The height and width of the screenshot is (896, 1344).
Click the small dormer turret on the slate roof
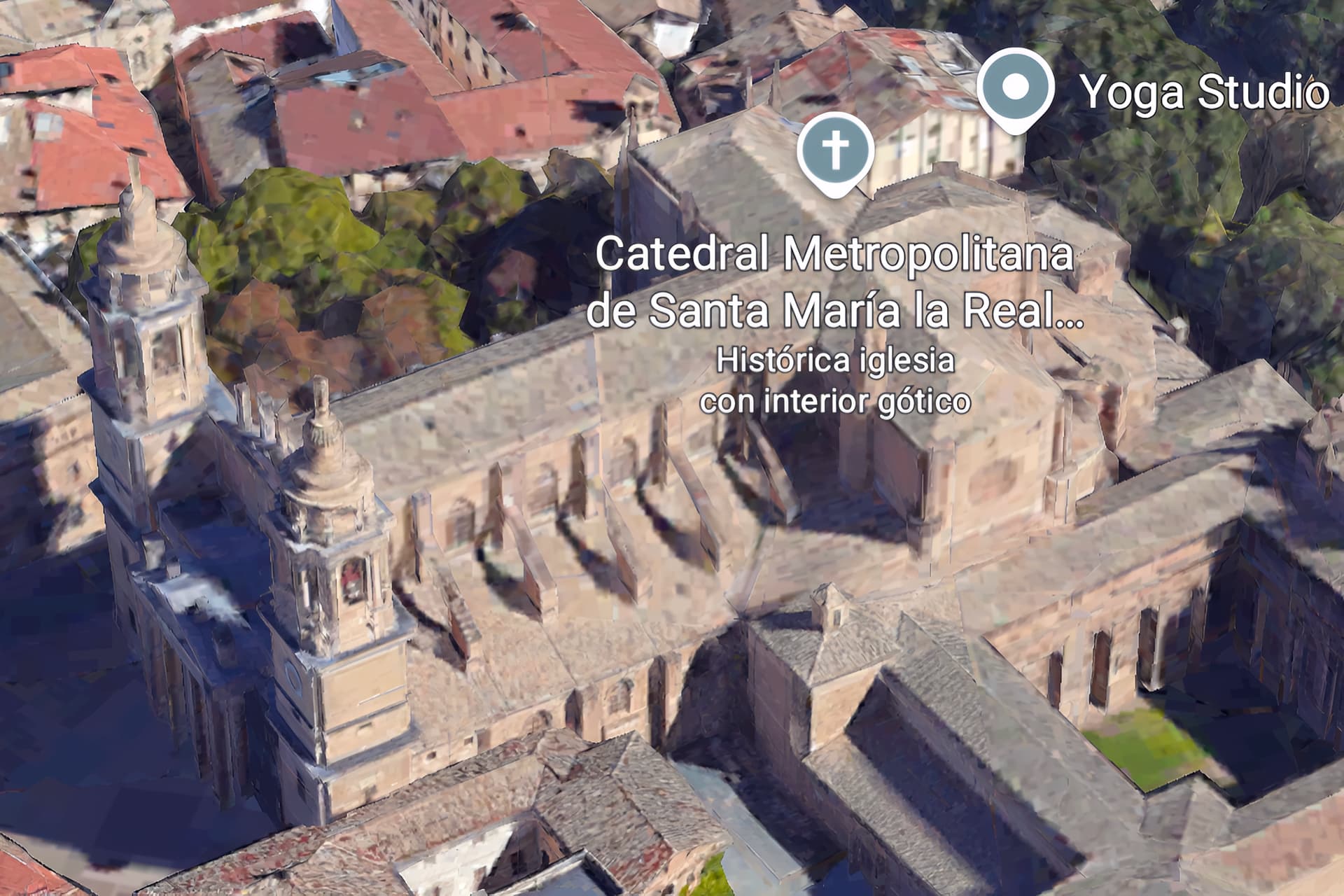(830, 608)
